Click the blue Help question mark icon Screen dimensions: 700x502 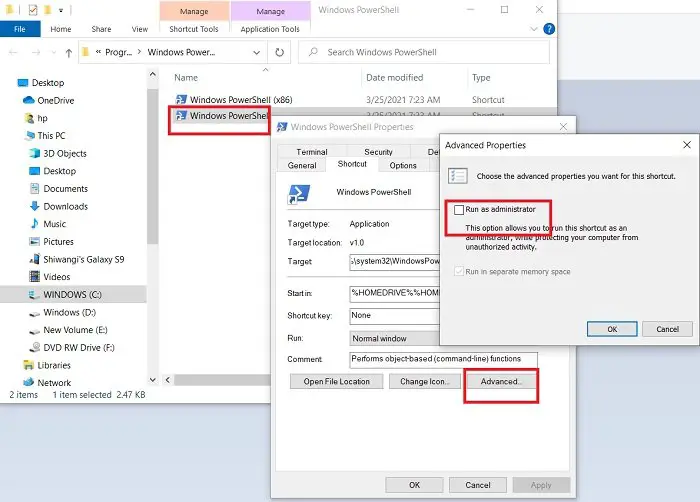tap(549, 29)
